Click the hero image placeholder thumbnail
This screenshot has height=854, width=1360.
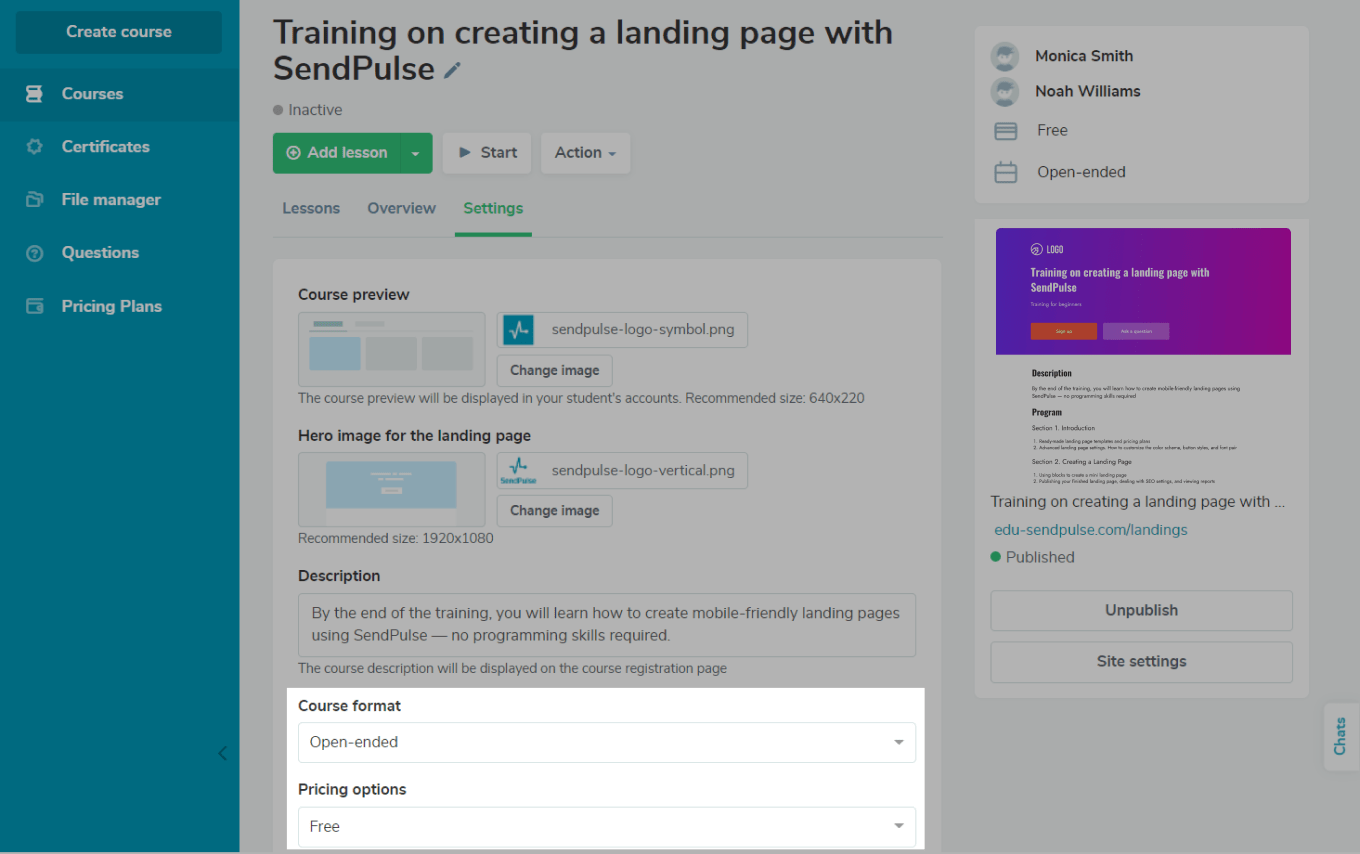click(x=391, y=489)
